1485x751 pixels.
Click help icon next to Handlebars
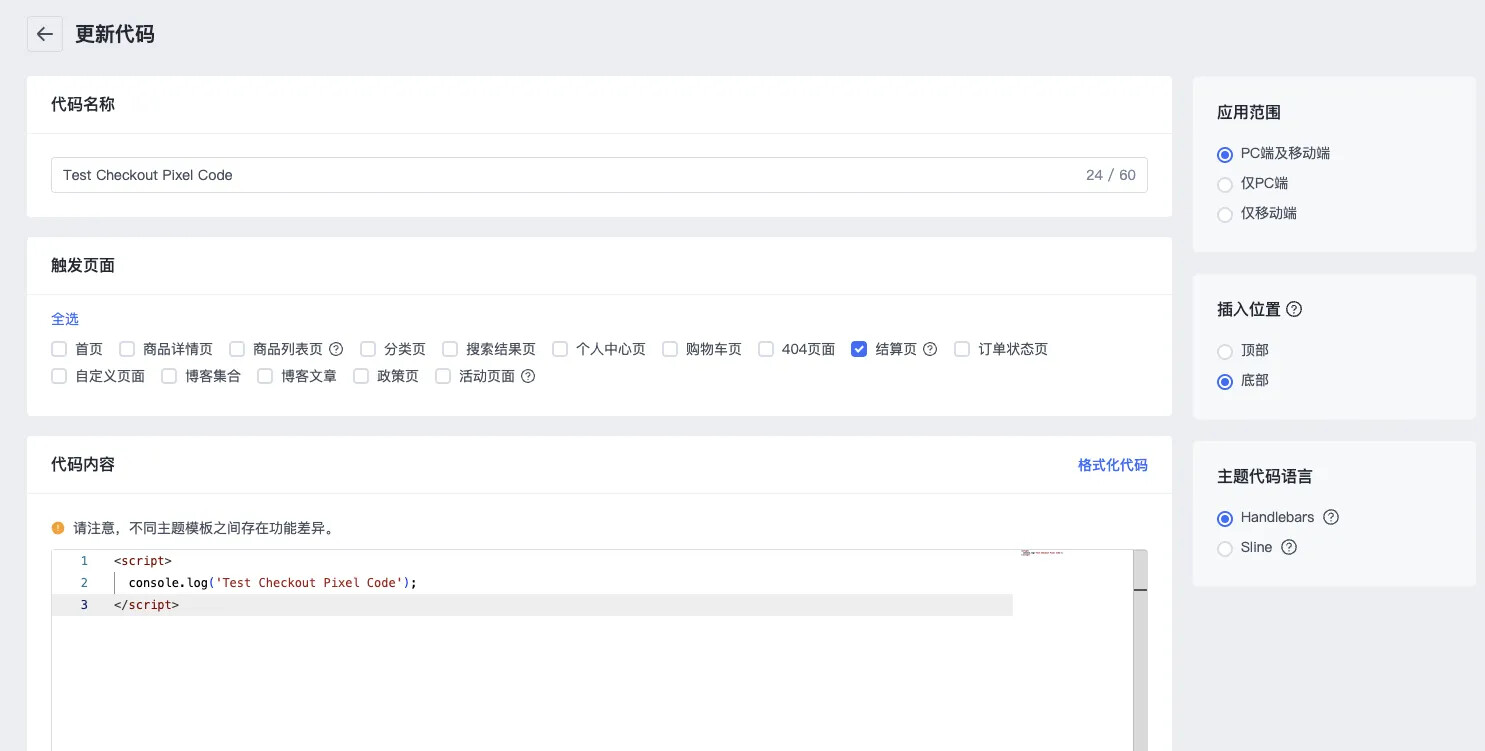[1330, 517]
